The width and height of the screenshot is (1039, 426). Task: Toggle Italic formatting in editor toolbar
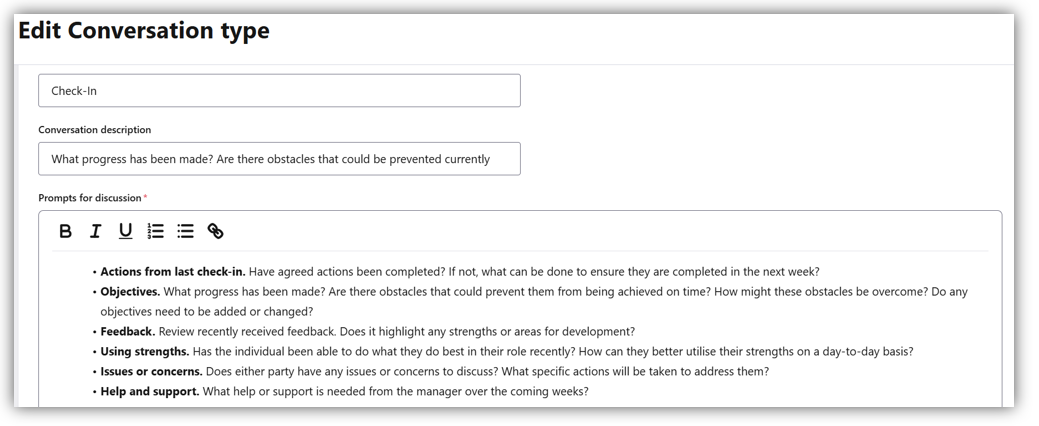pyautogui.click(x=95, y=231)
